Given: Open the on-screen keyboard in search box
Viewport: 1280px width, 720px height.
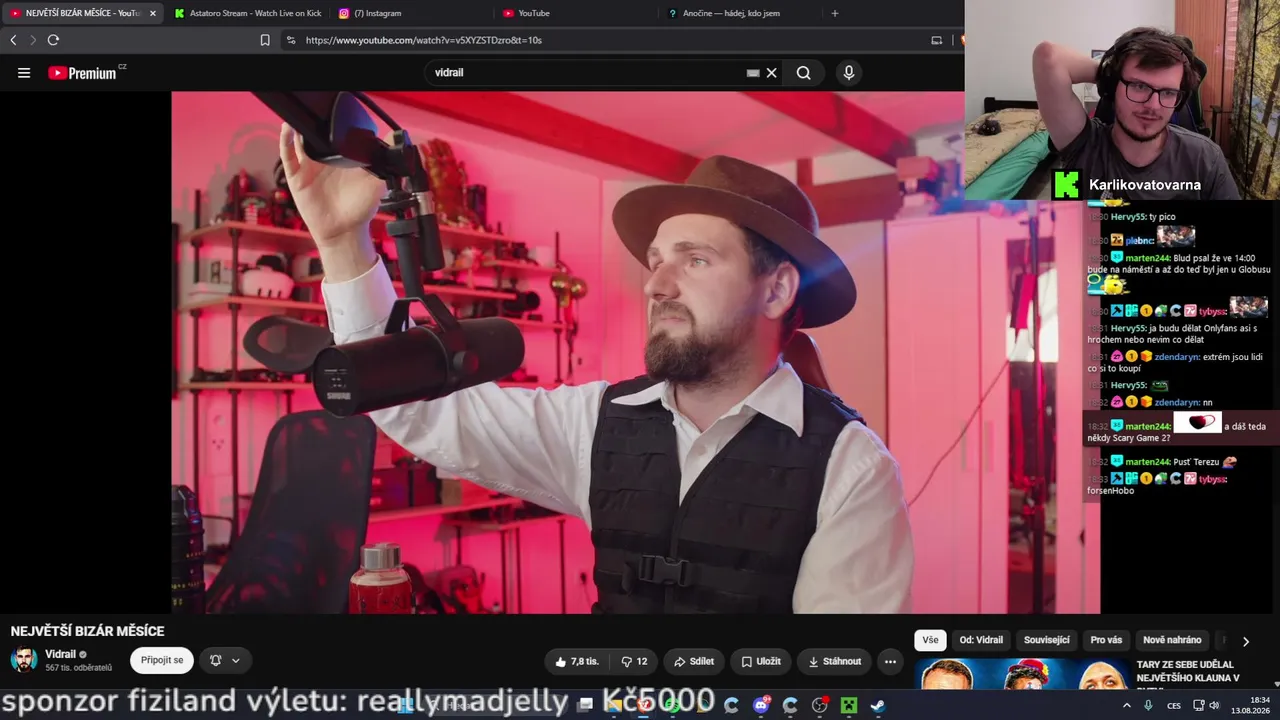Looking at the screenshot, I should click(x=753, y=73).
